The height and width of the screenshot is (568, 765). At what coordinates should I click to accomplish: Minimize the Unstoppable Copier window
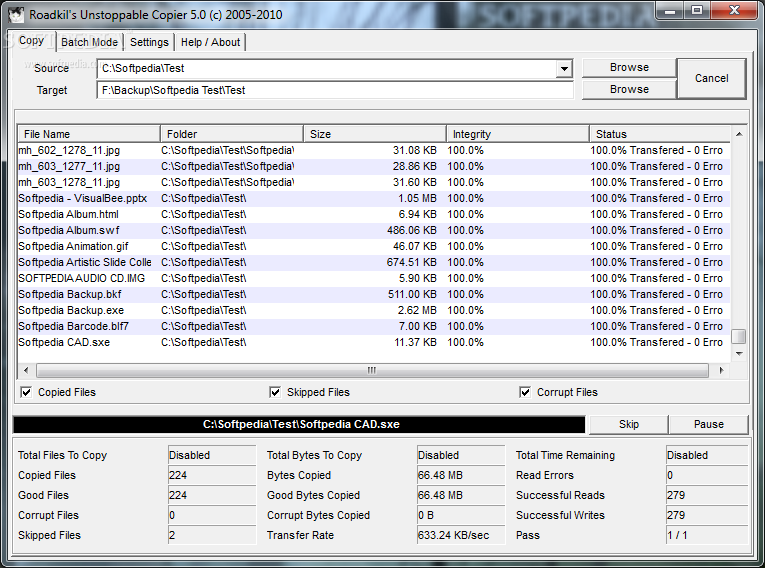point(670,11)
